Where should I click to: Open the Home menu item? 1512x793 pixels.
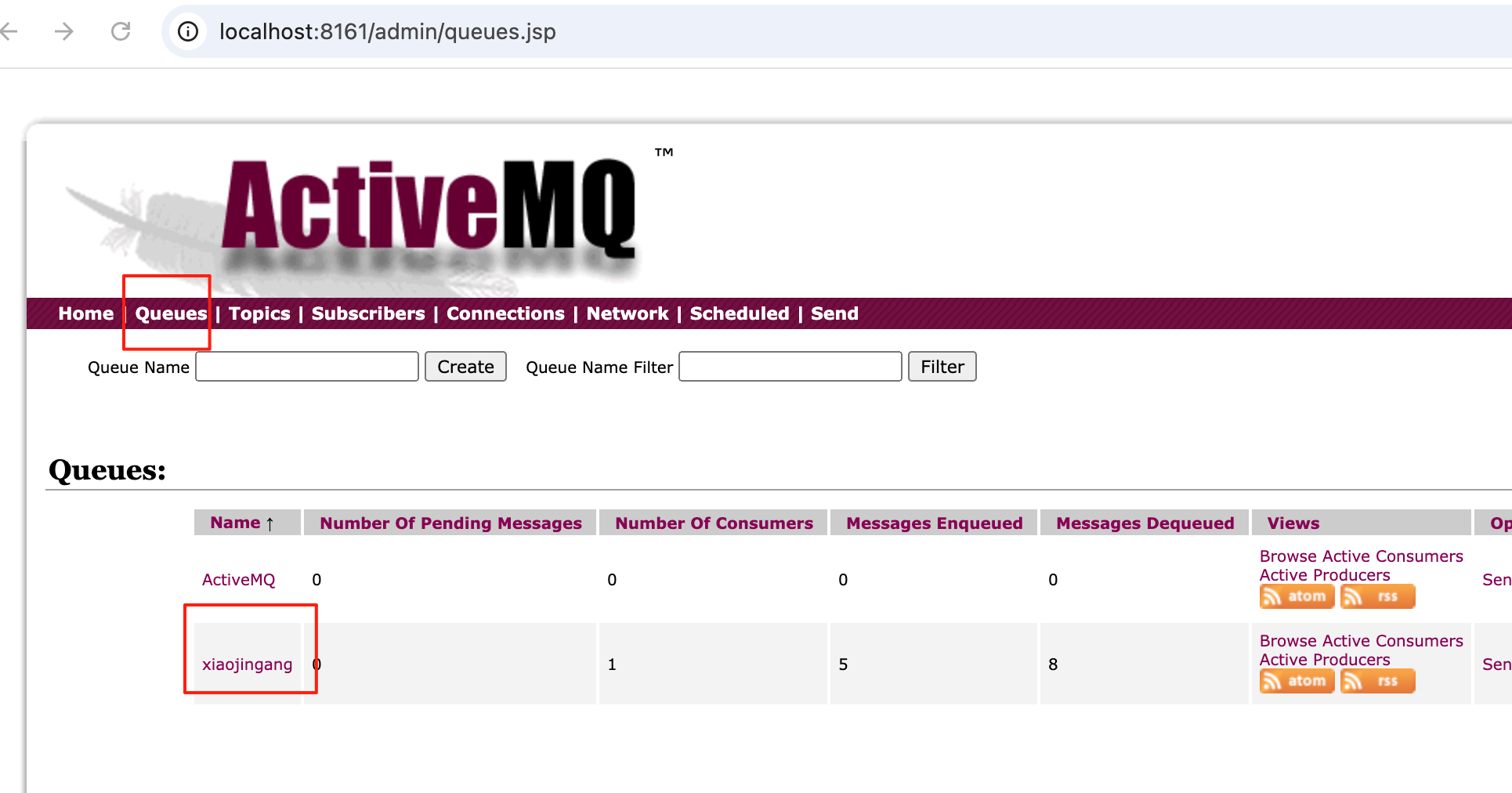pos(86,313)
